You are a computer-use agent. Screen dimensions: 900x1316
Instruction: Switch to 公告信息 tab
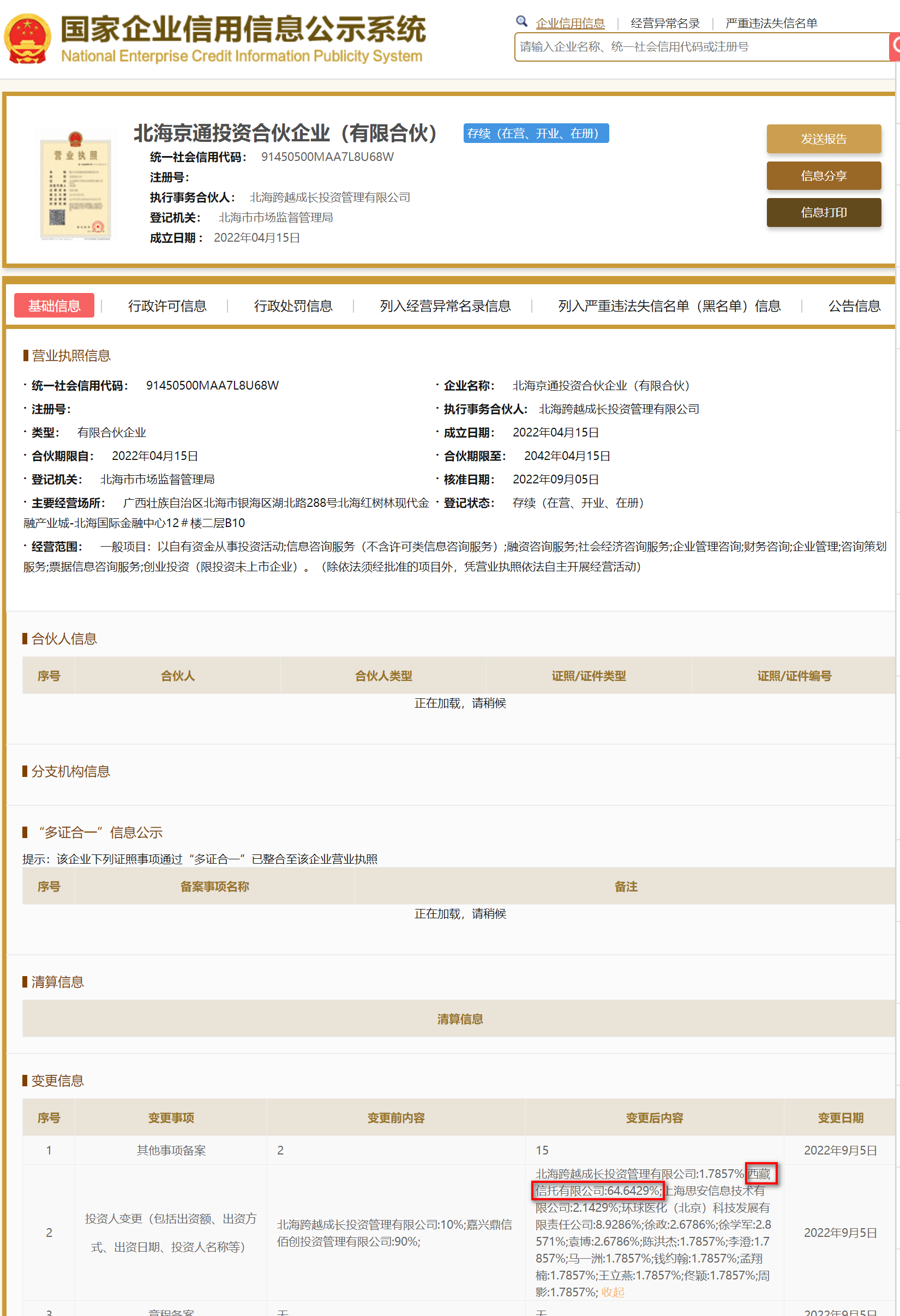pyautogui.click(x=854, y=306)
